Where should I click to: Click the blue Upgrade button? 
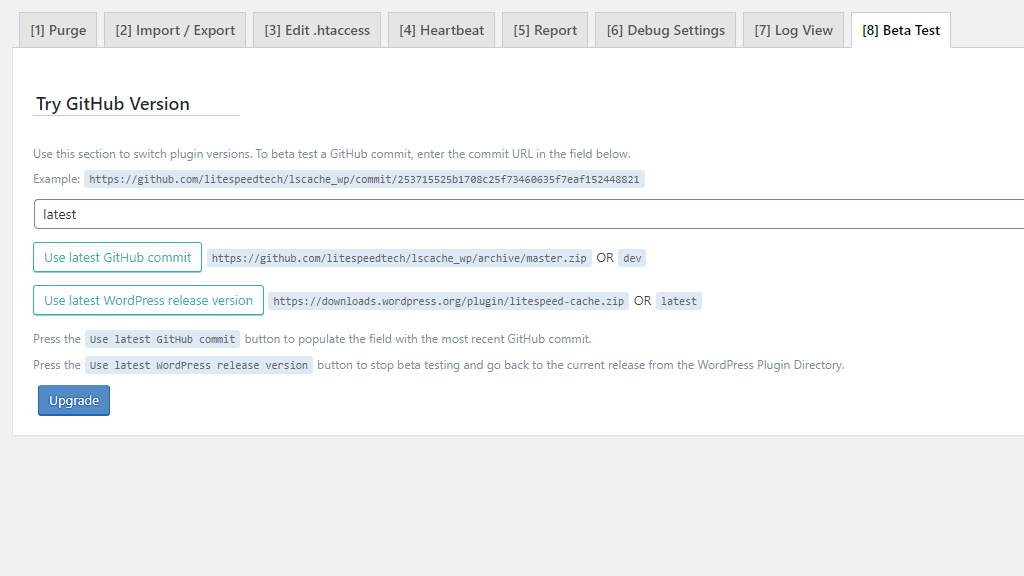point(74,400)
